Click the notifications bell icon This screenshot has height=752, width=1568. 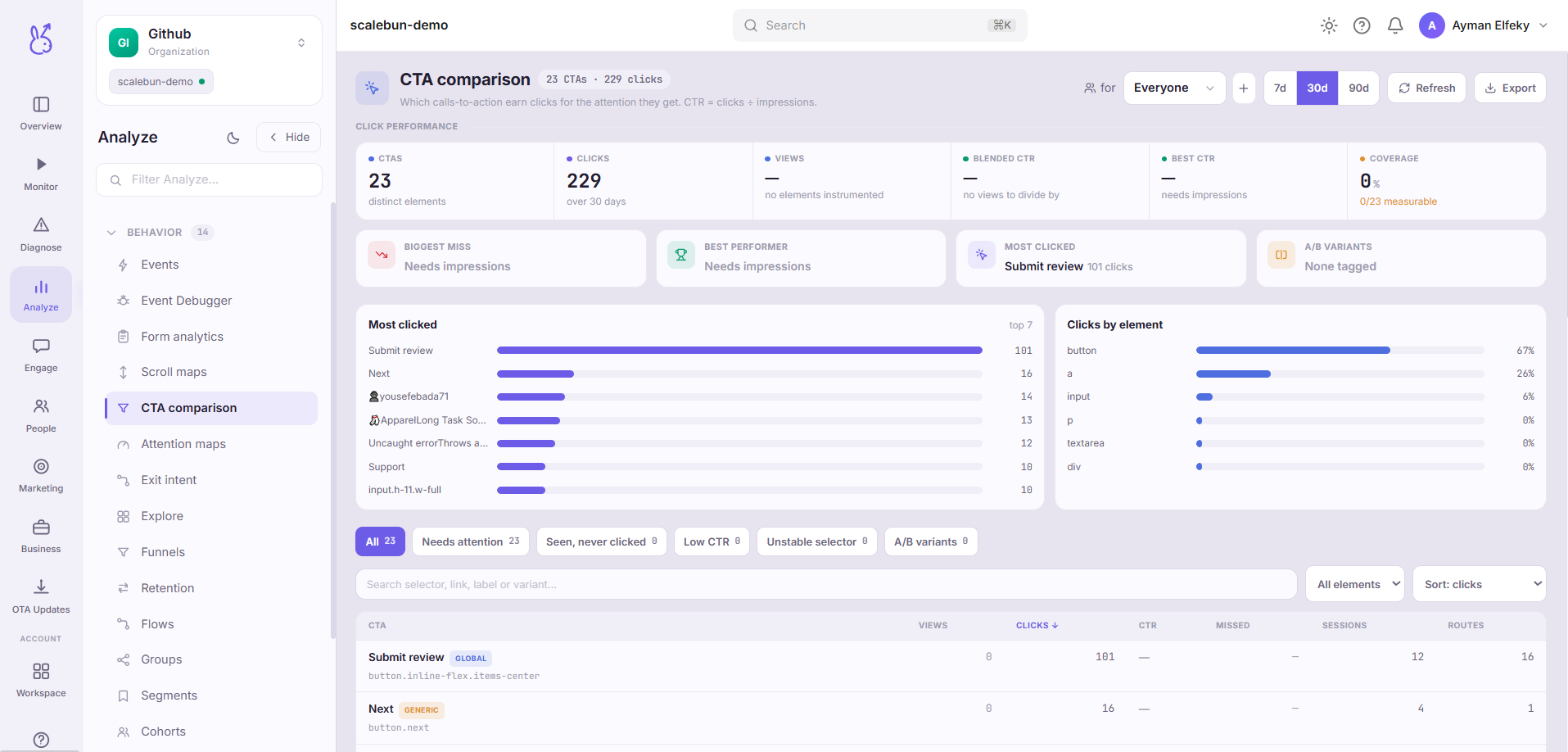[1395, 25]
